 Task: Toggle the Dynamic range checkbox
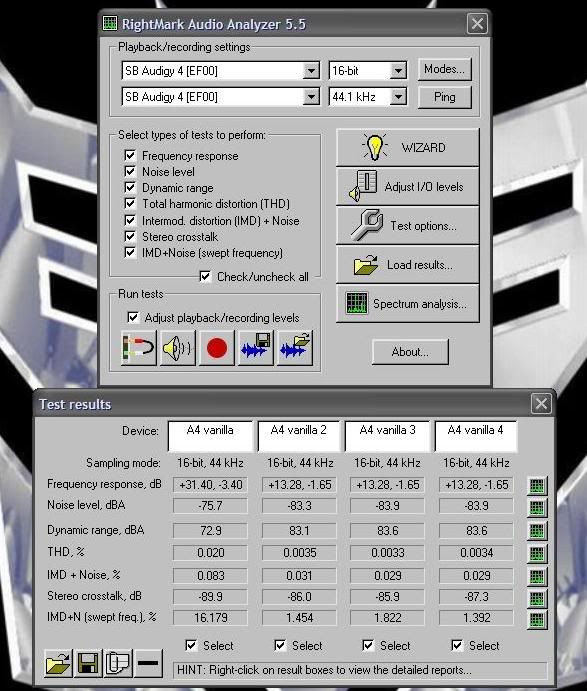[130, 187]
